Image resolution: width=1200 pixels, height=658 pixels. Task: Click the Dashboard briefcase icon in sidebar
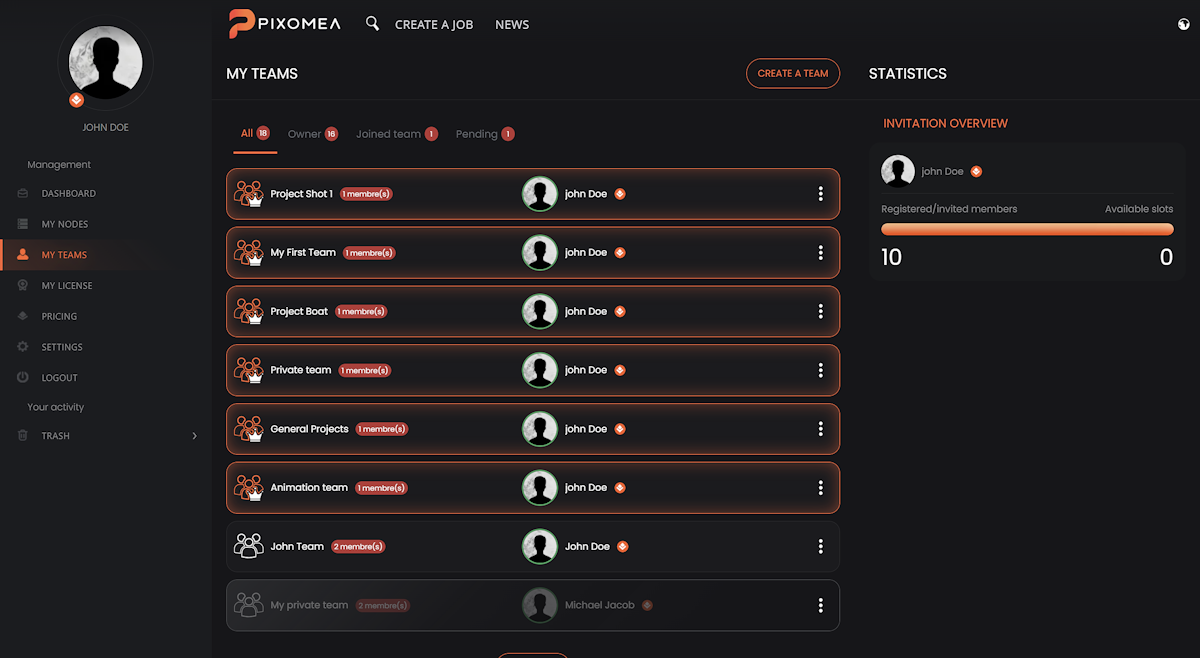click(x=23, y=193)
